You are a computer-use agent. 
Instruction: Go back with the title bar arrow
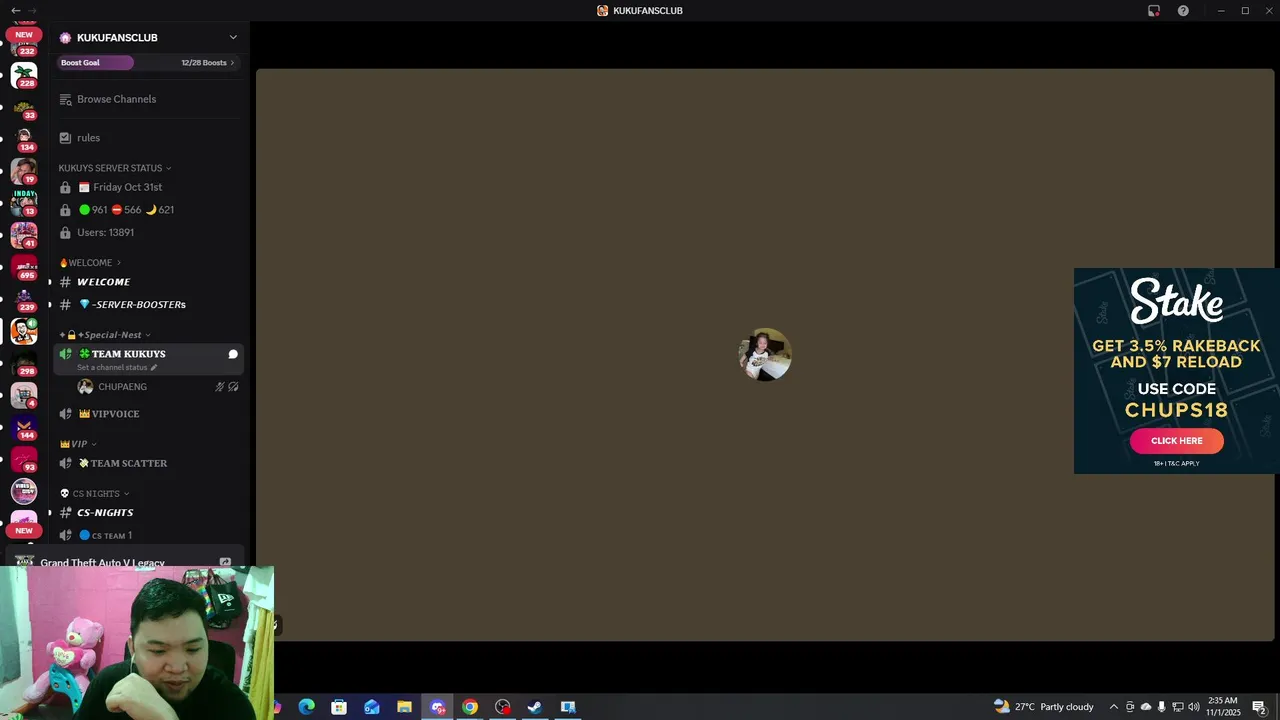(x=15, y=11)
